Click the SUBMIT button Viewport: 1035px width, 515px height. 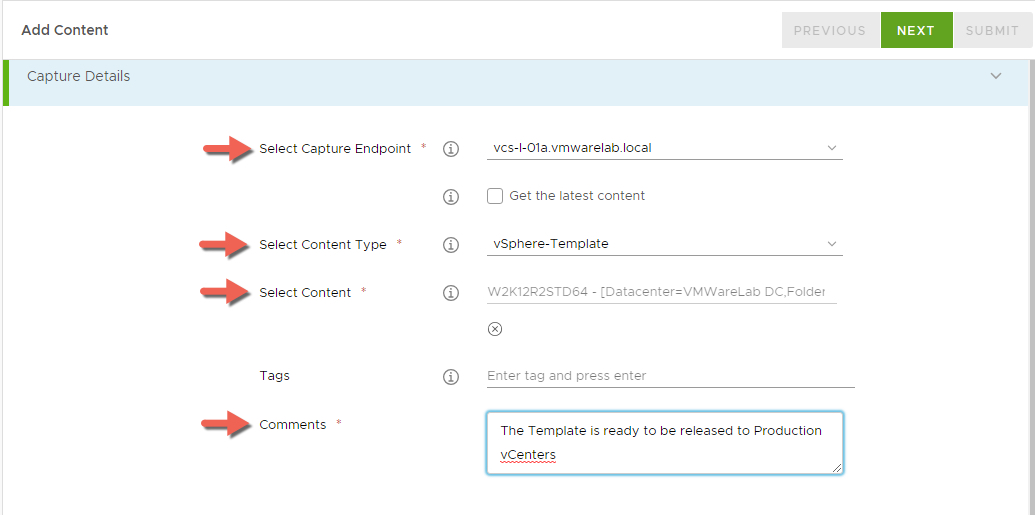[992, 30]
